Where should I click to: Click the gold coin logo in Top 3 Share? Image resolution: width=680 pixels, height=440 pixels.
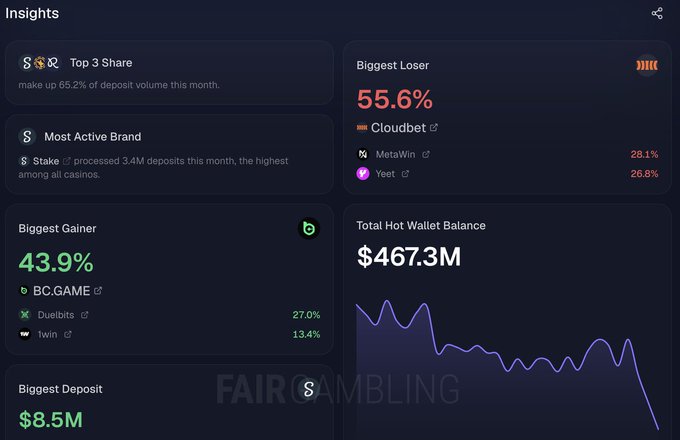click(40, 63)
